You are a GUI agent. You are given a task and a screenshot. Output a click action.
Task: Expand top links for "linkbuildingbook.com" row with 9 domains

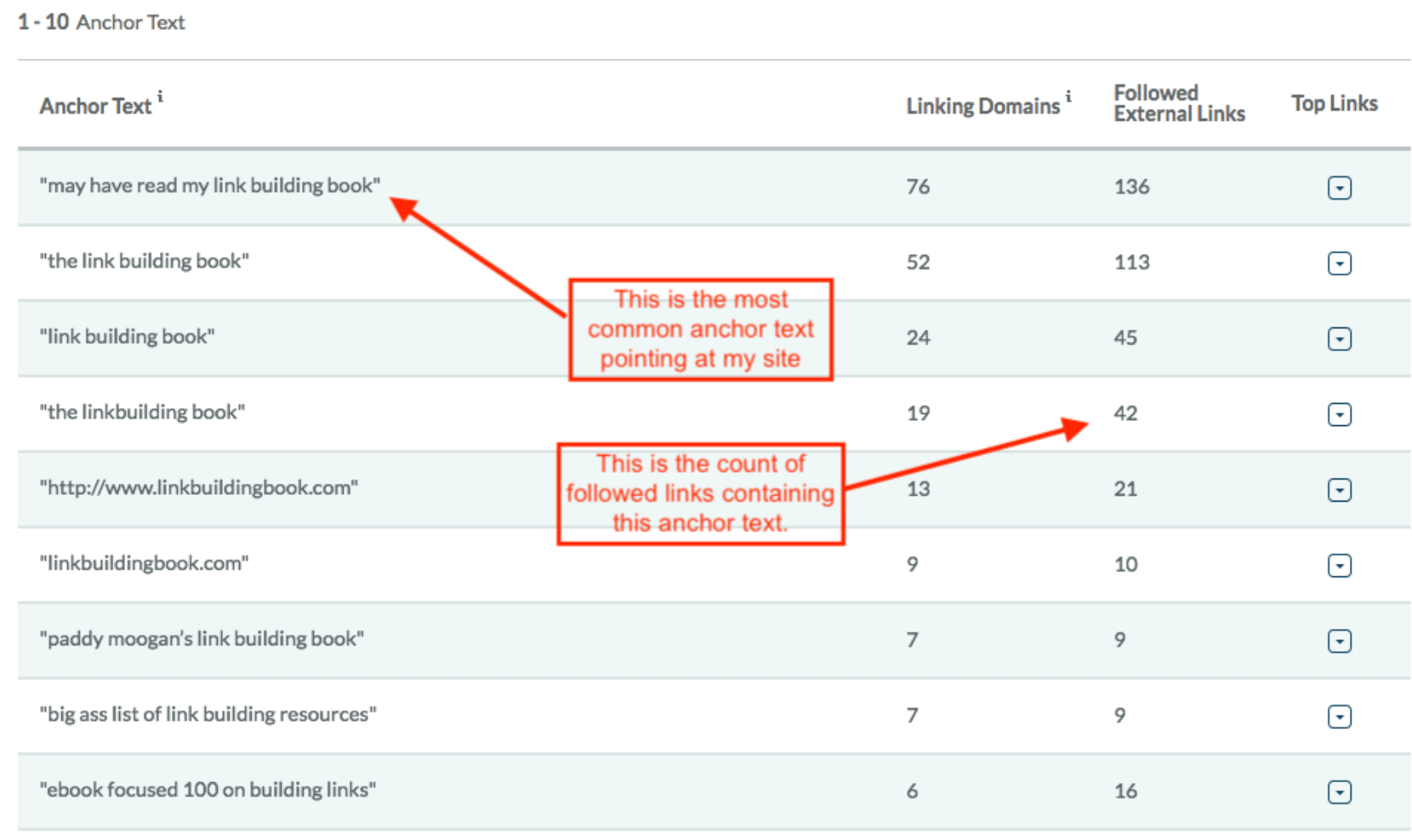[1339, 565]
